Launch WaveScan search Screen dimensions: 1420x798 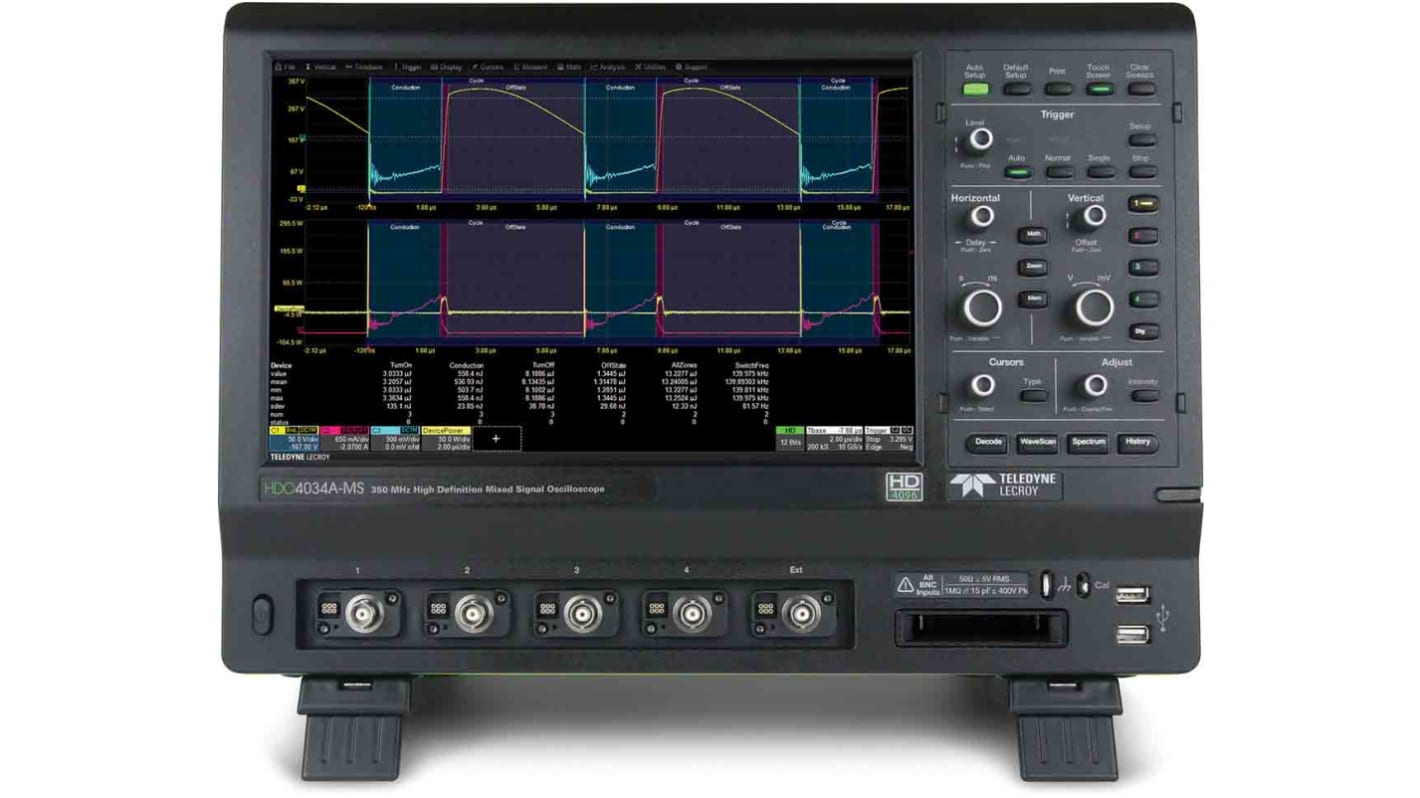point(1038,443)
